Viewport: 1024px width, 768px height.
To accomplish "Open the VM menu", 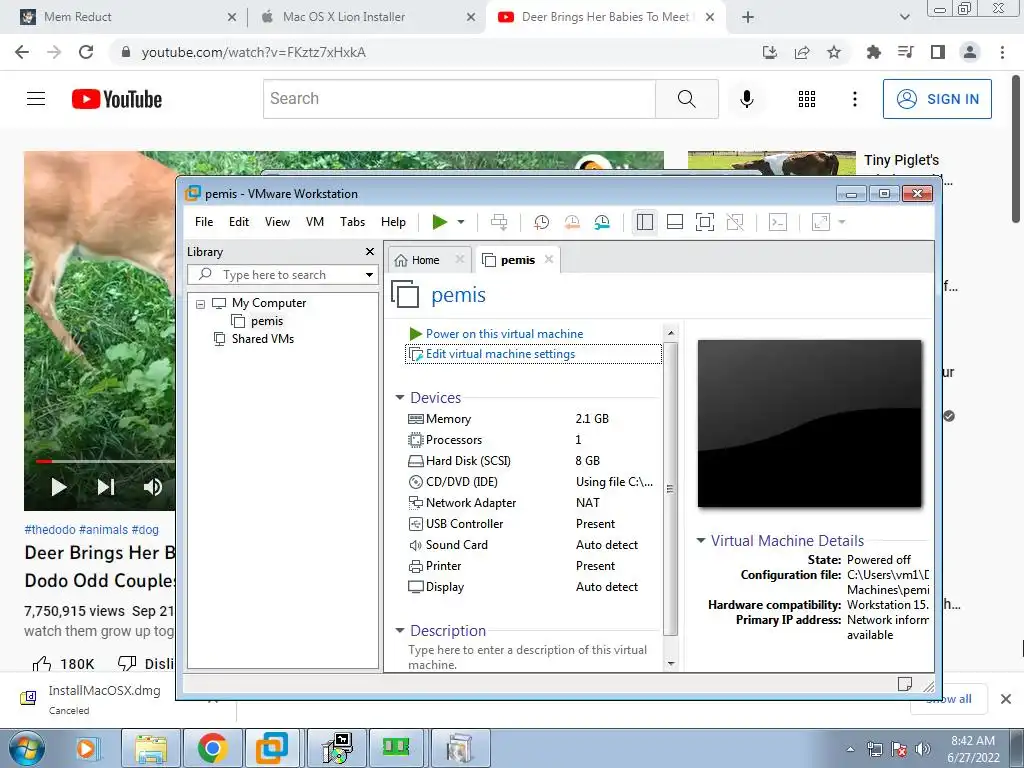I will [x=315, y=222].
